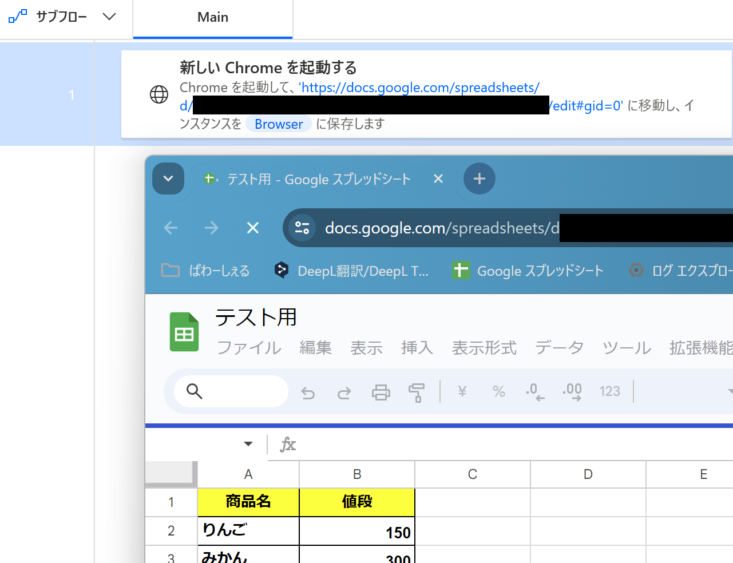
Task: Click the document title テスト用
Action: [256, 318]
